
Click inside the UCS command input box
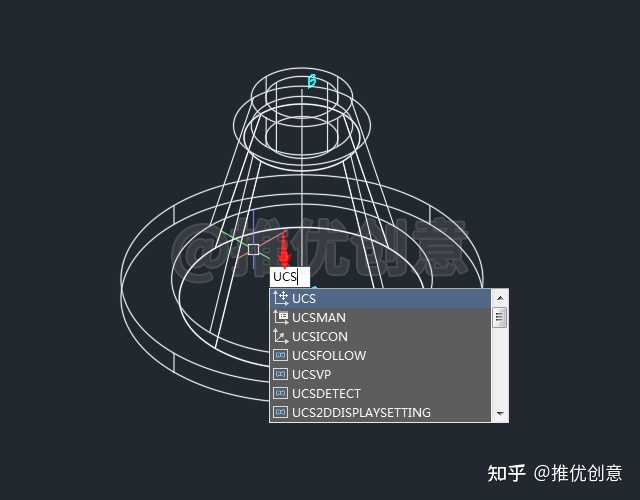point(290,277)
